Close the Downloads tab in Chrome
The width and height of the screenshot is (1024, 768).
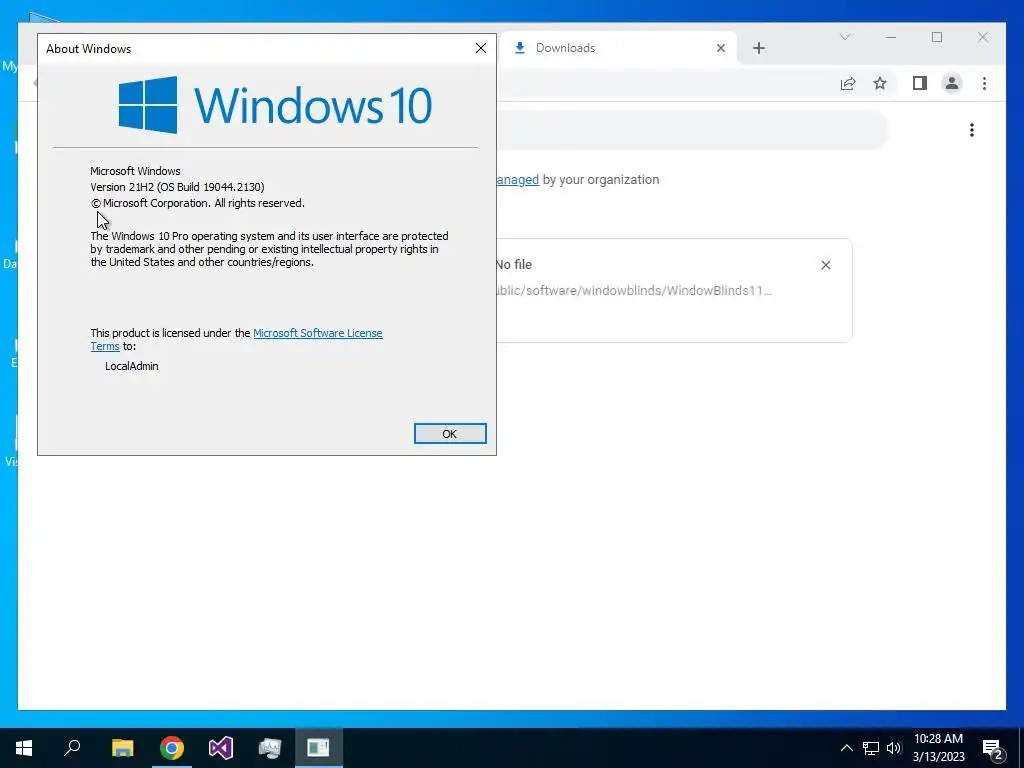[720, 48]
